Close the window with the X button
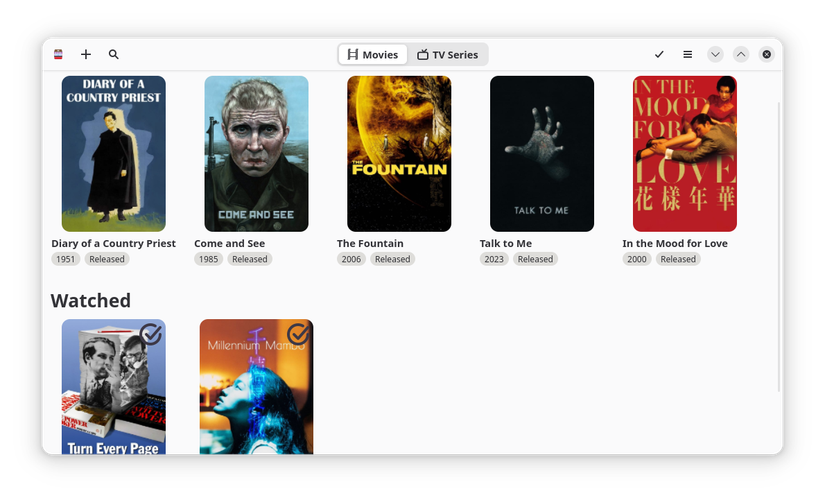The width and height of the screenshot is (825, 501). [x=767, y=54]
